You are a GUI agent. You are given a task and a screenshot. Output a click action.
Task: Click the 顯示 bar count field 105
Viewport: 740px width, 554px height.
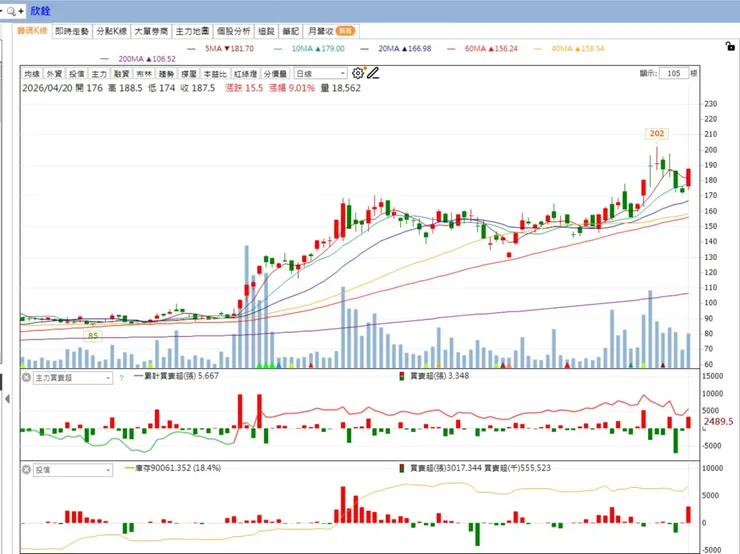pyautogui.click(x=673, y=73)
